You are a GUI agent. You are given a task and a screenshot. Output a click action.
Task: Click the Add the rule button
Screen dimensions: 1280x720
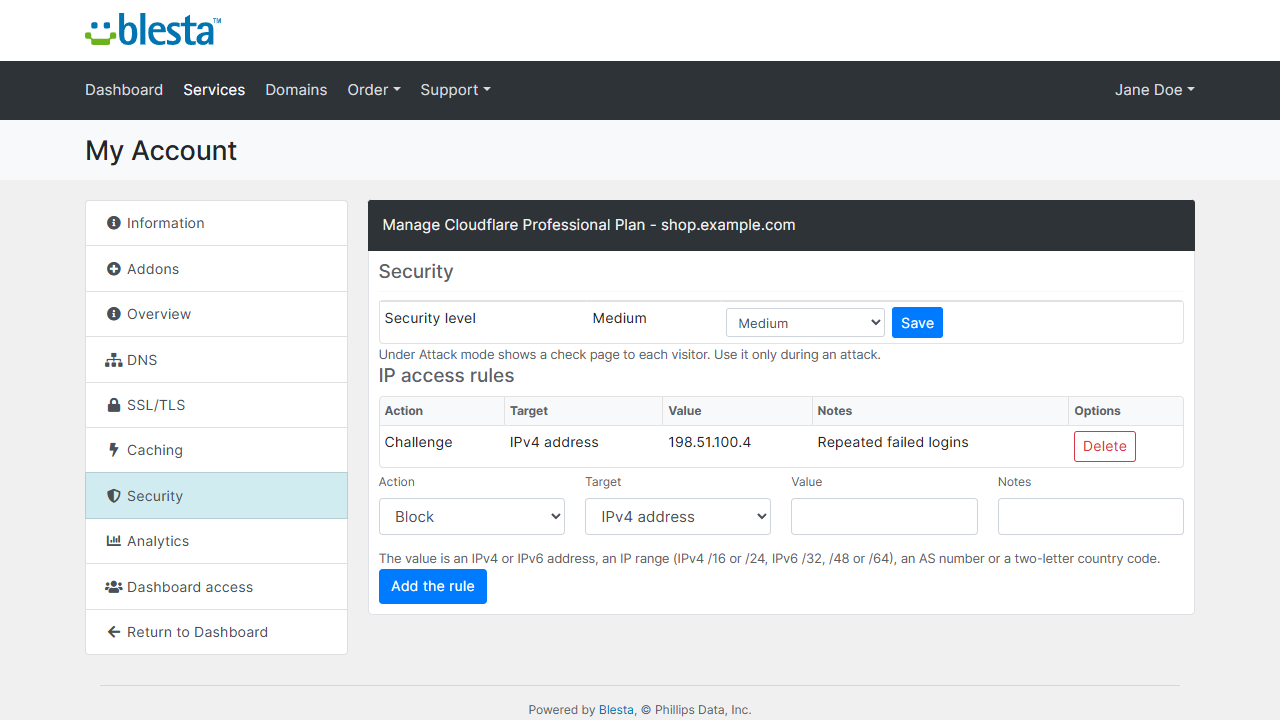click(433, 586)
